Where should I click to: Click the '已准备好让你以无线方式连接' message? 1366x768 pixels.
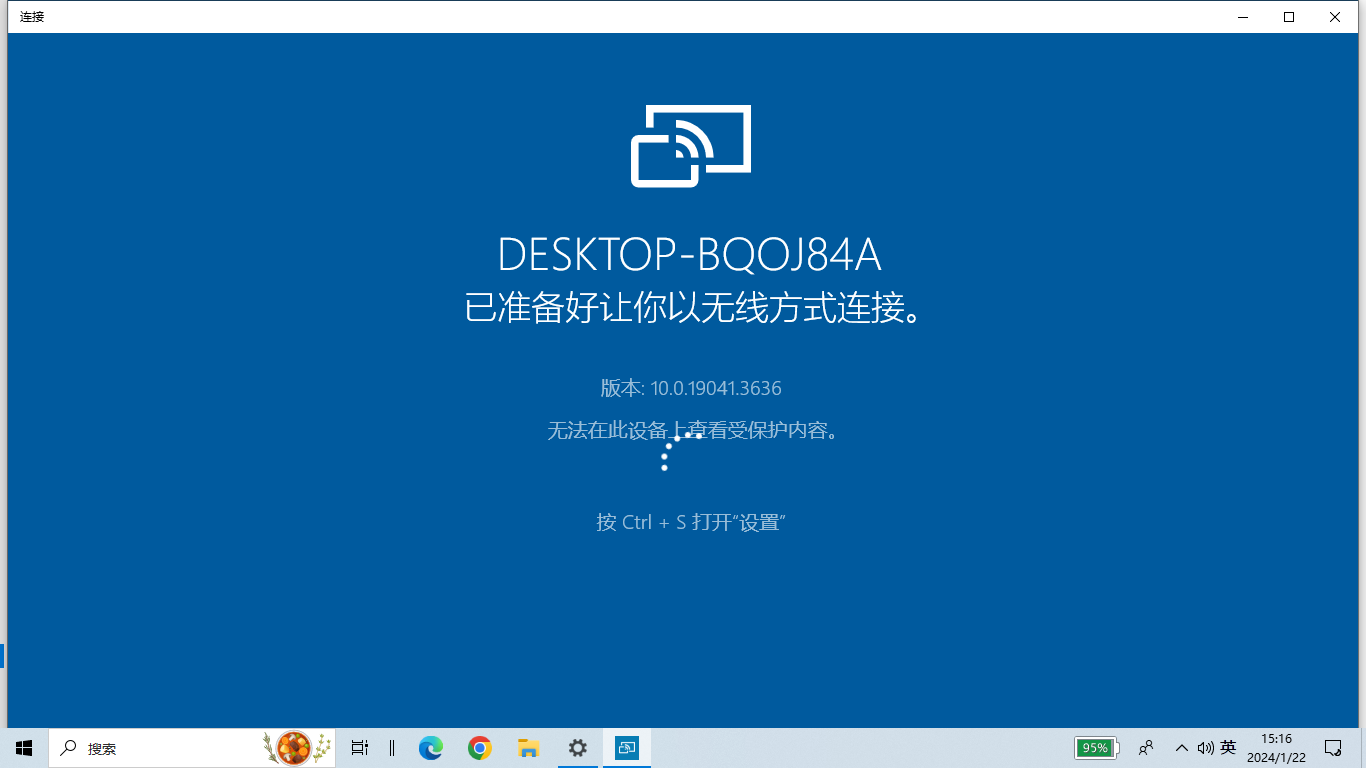pos(692,309)
